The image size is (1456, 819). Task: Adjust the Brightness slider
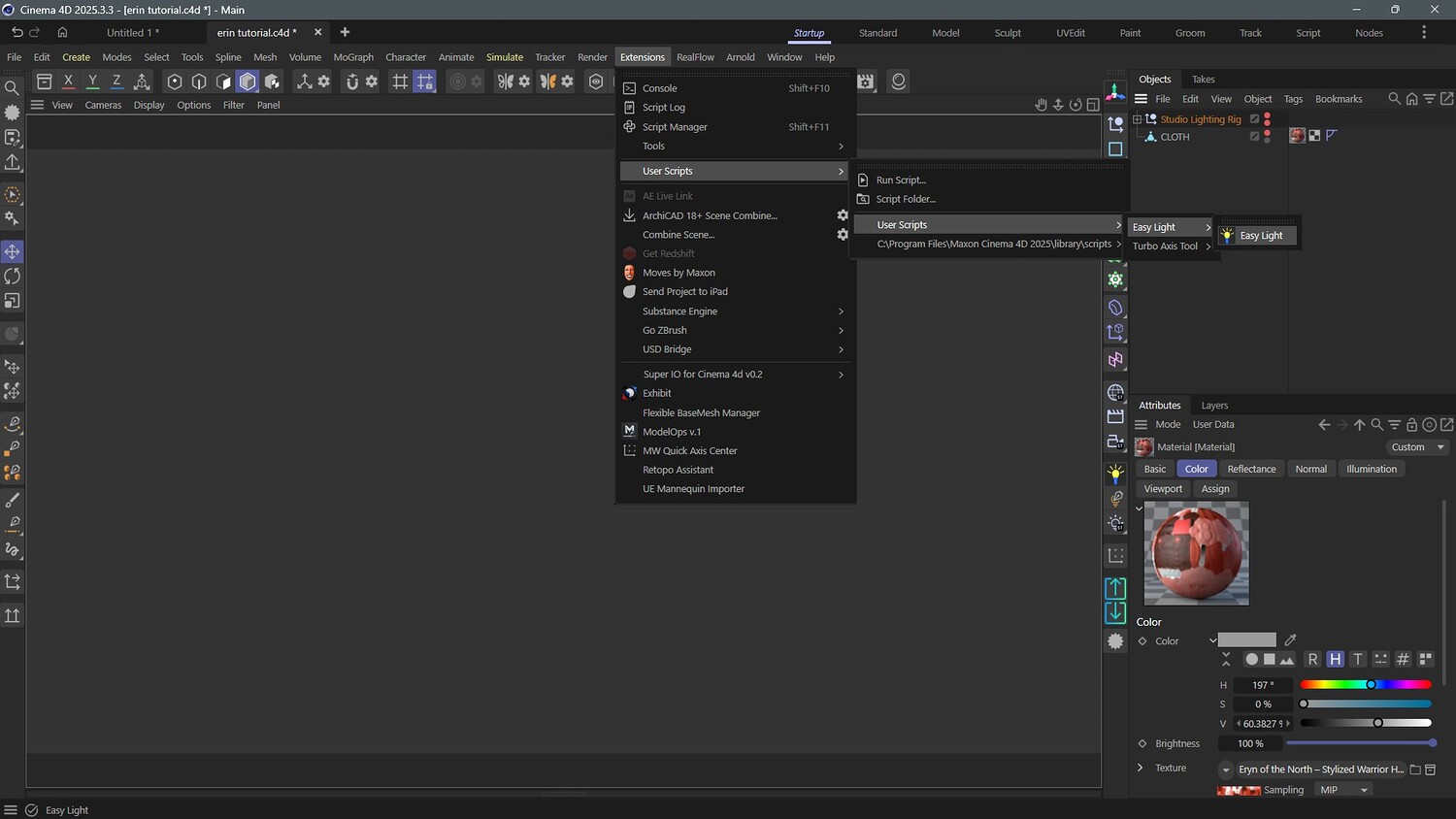(x=1360, y=743)
